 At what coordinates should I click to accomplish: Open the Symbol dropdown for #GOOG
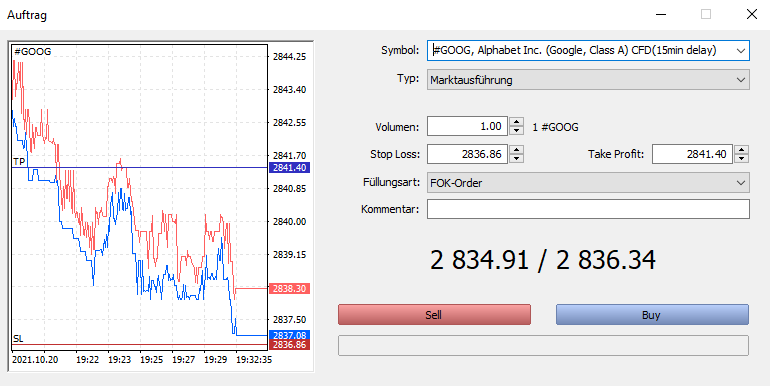741,51
